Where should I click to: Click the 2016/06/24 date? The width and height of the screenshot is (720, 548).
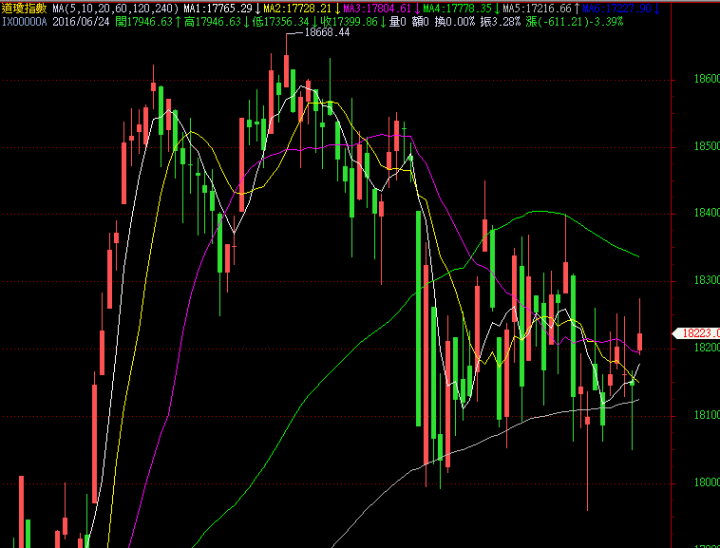[81, 22]
